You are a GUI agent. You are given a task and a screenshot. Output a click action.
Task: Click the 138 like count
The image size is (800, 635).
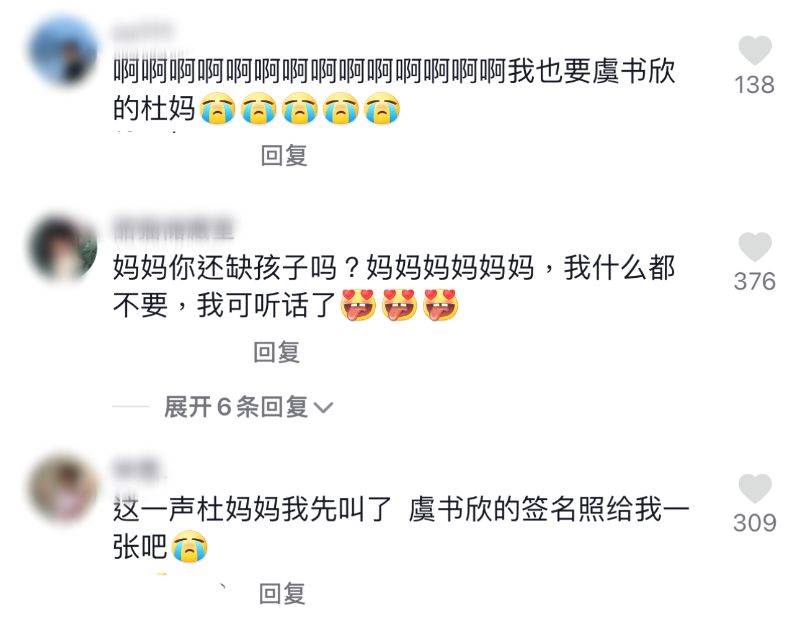coord(755,85)
